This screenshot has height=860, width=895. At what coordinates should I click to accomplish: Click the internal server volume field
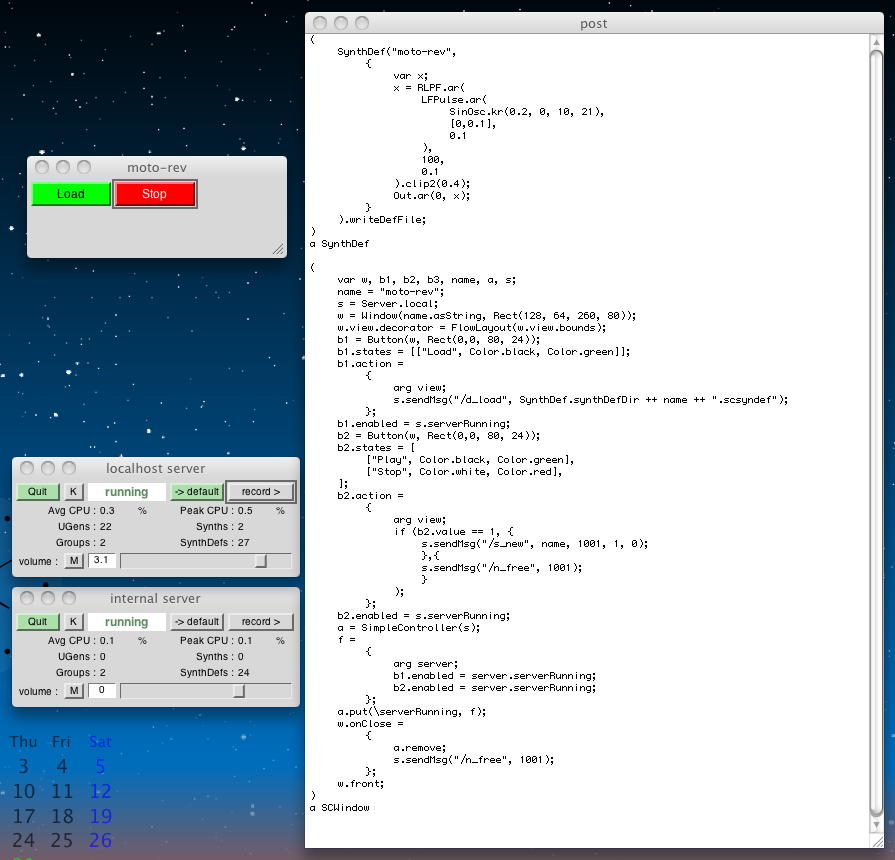[x=101, y=691]
